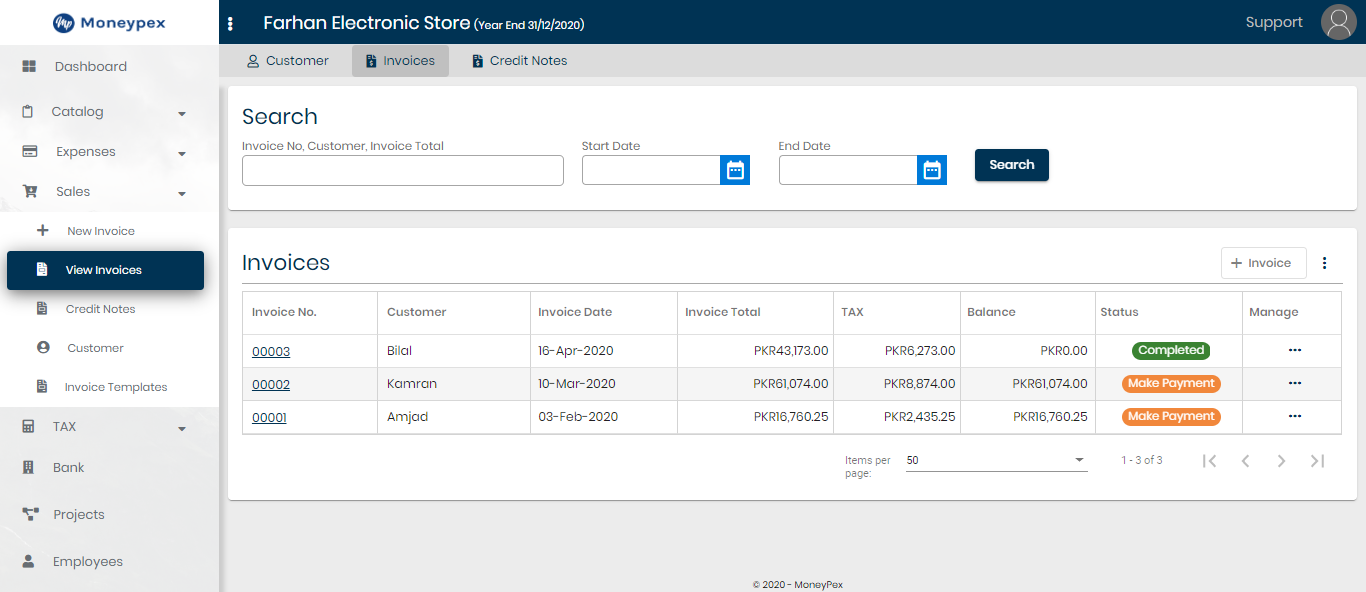Viewport: 1366px width, 592px height.
Task: Go to the first page of invoices
Action: click(1209, 461)
